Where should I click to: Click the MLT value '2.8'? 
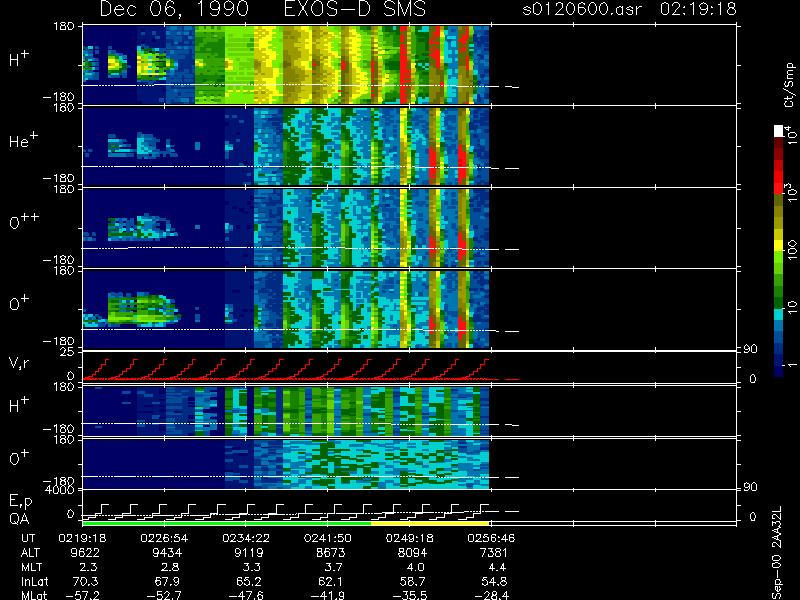pos(170,567)
